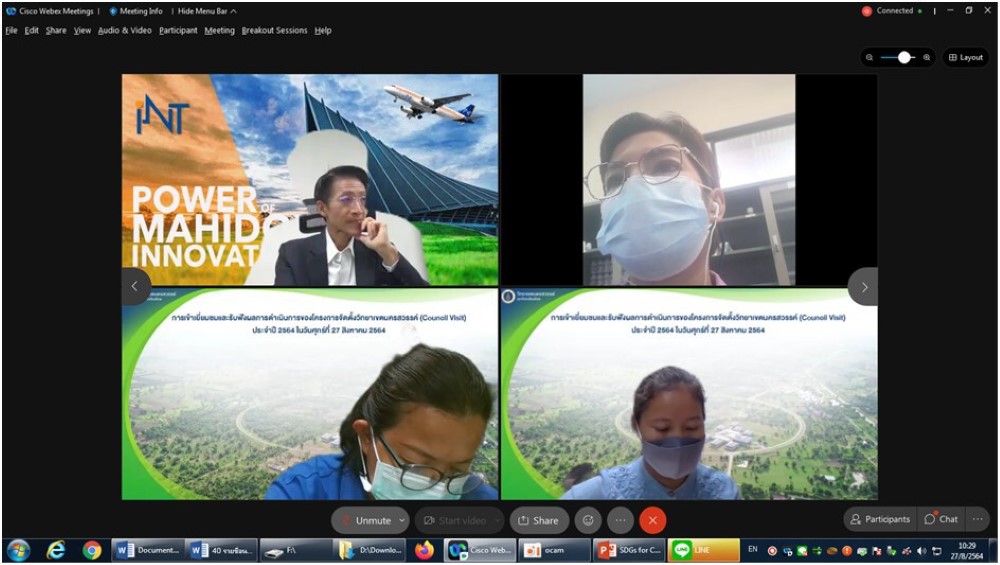Go to the previous page of videos
The image size is (1000, 565).
(136, 287)
